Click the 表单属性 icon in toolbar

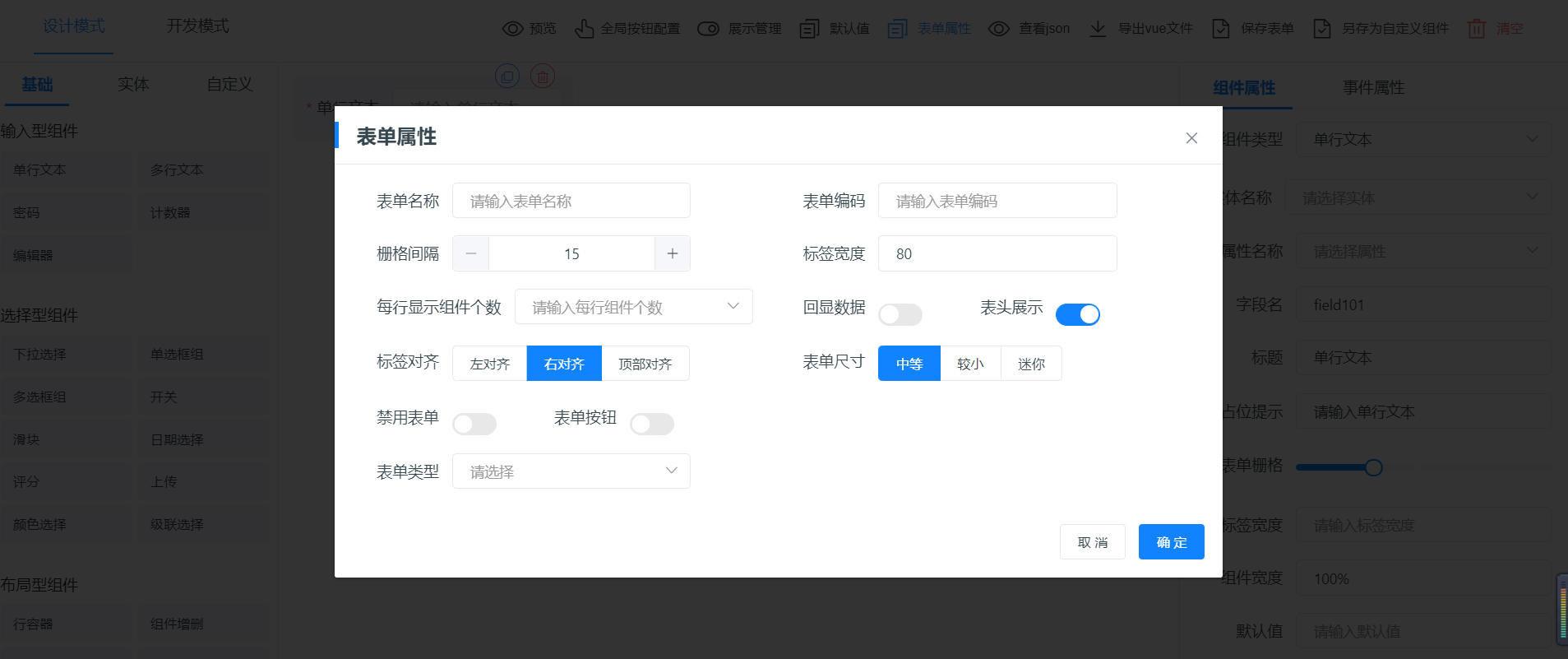897,29
